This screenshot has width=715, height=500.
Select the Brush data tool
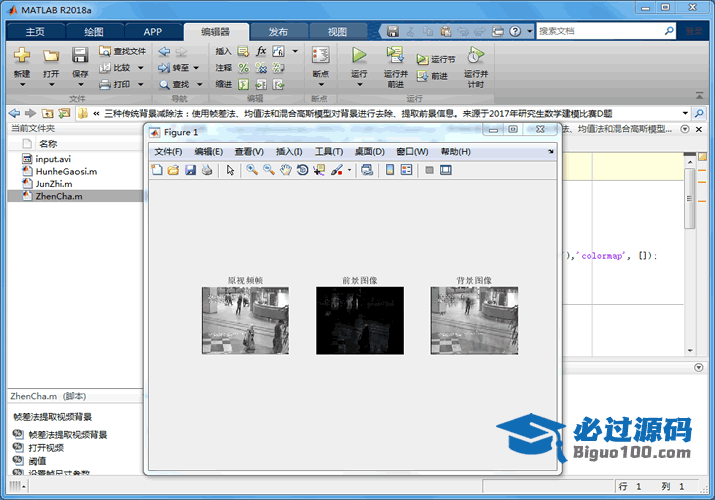[337, 170]
